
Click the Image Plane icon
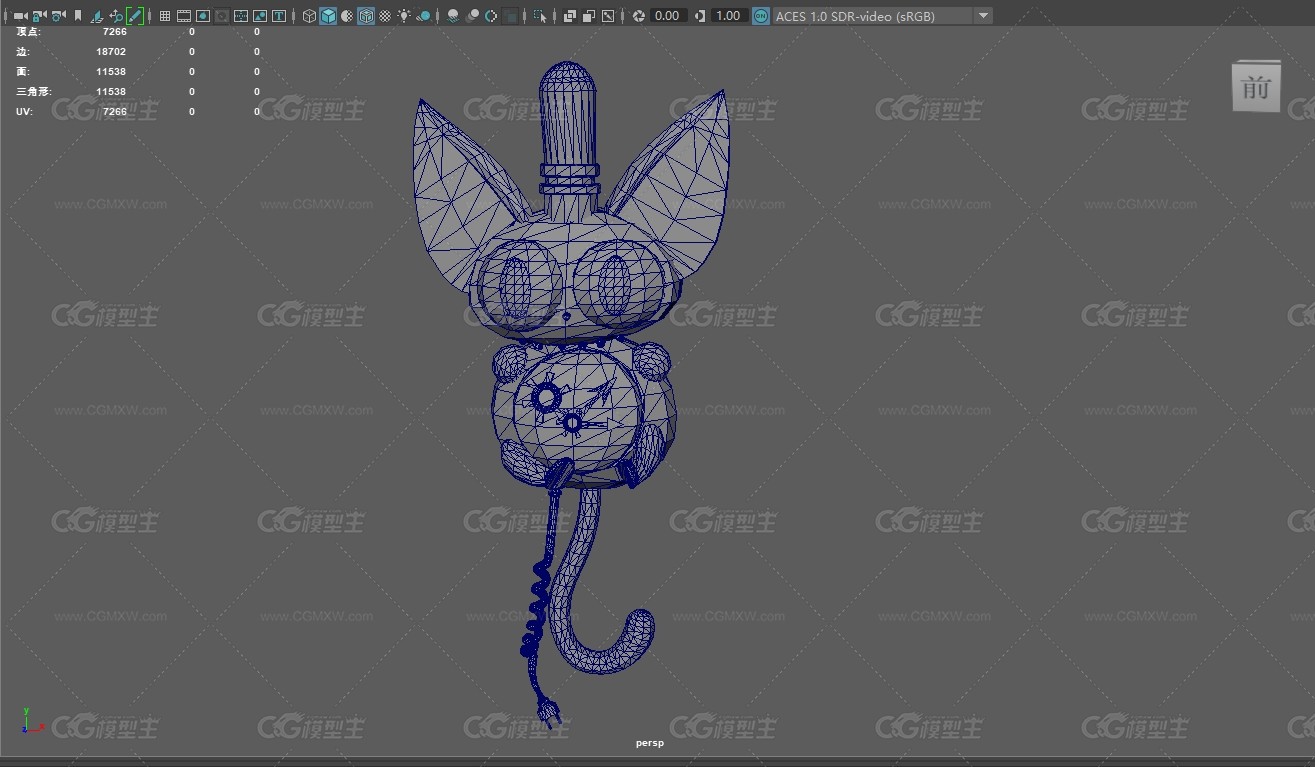click(x=97, y=16)
